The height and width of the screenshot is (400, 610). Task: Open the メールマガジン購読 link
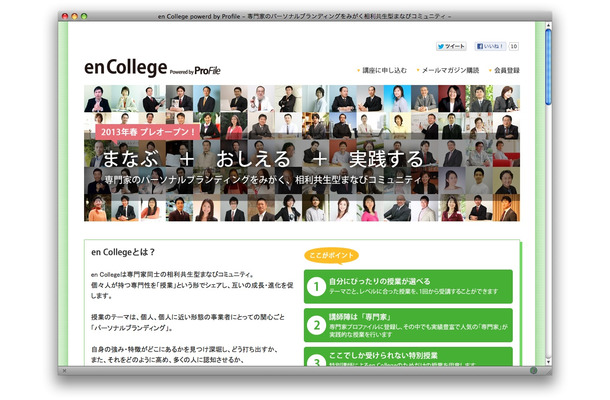click(450, 70)
